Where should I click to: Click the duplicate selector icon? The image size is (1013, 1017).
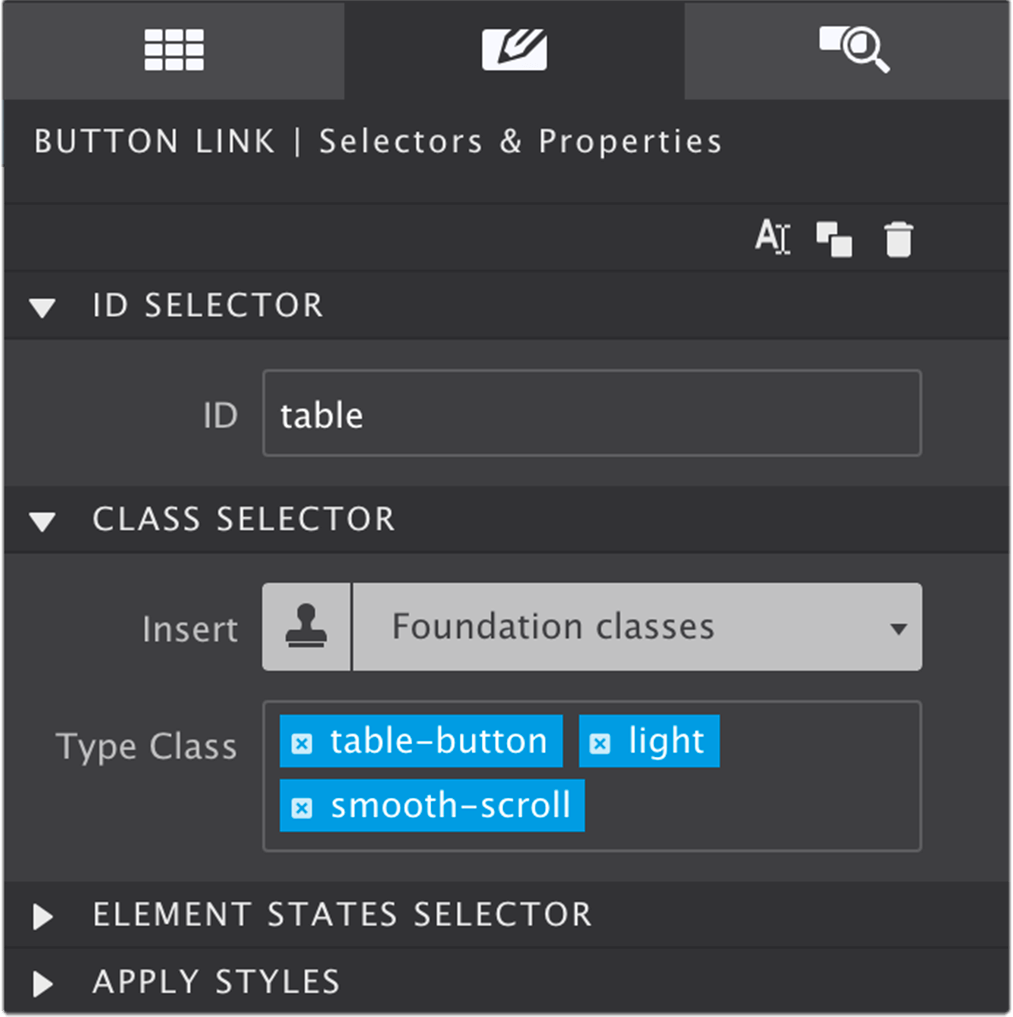[834, 239]
